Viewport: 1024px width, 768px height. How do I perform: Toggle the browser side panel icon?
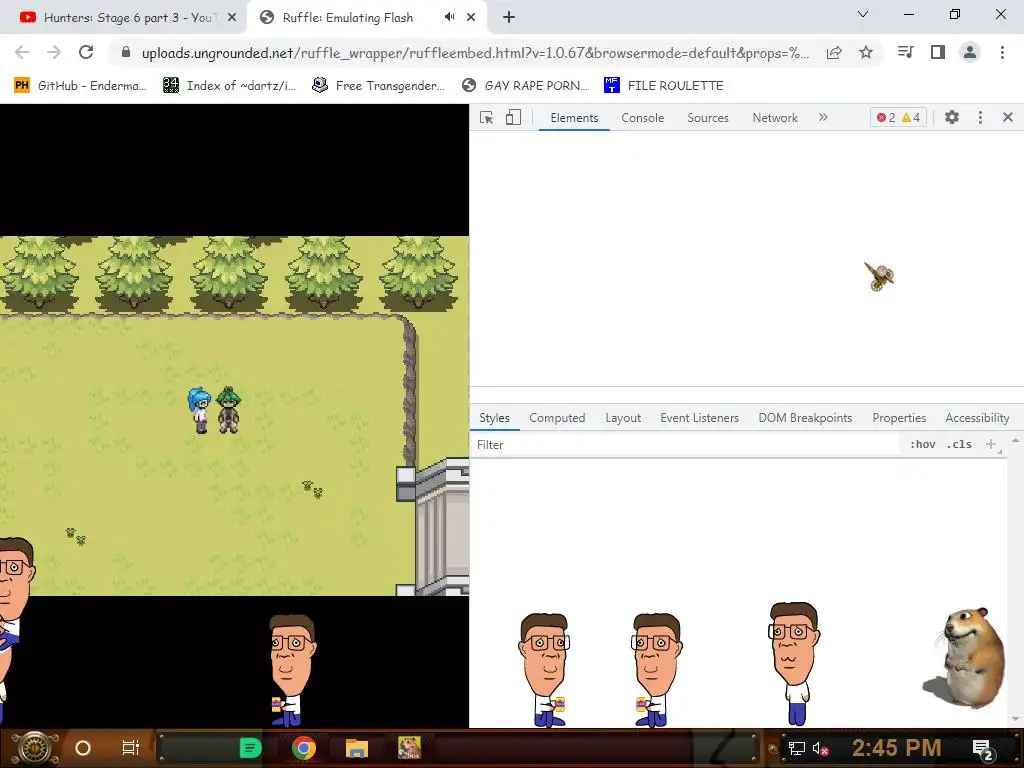[x=938, y=52]
